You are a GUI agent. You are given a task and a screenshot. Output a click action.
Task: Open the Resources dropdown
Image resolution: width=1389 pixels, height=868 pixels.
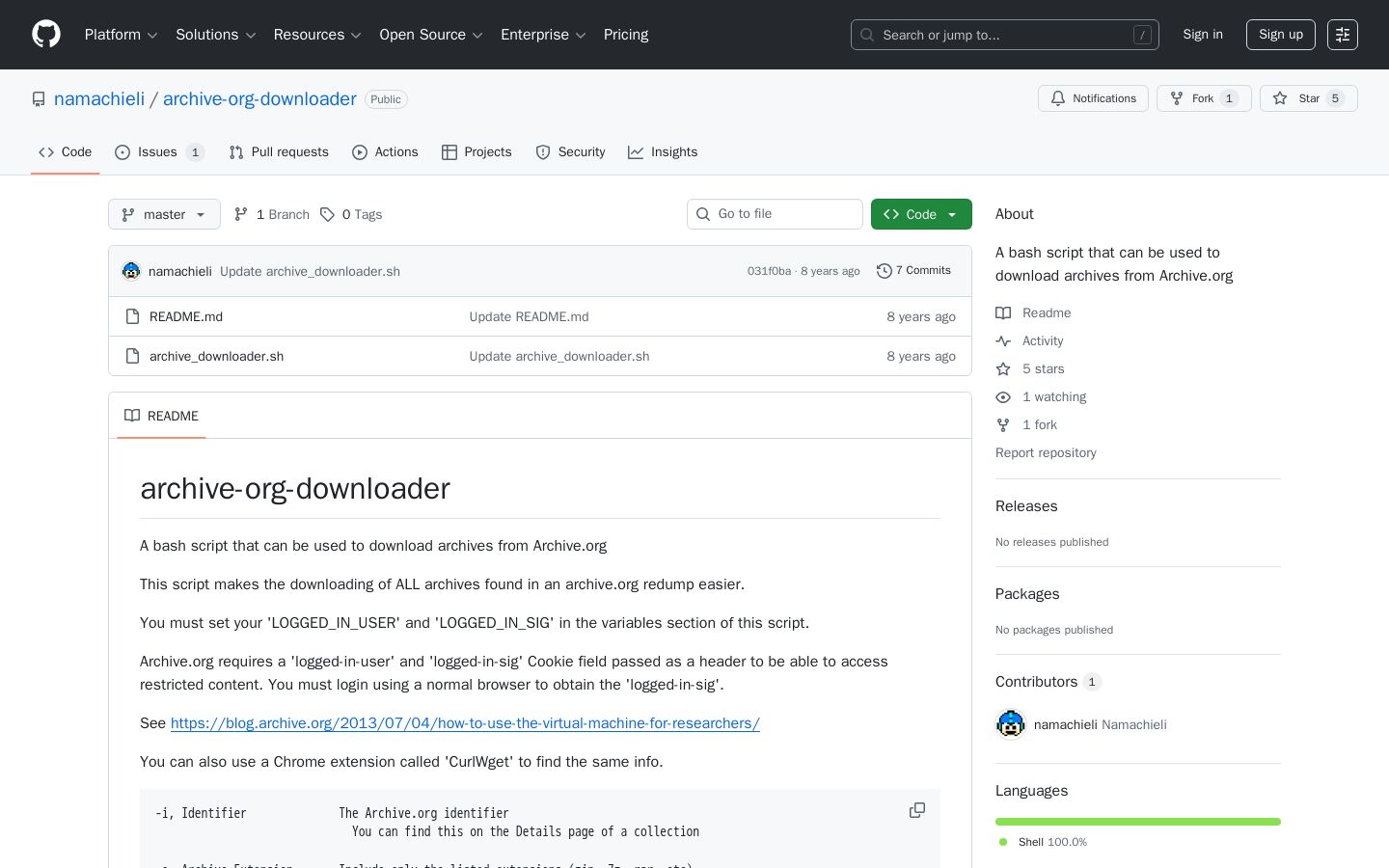(x=317, y=35)
